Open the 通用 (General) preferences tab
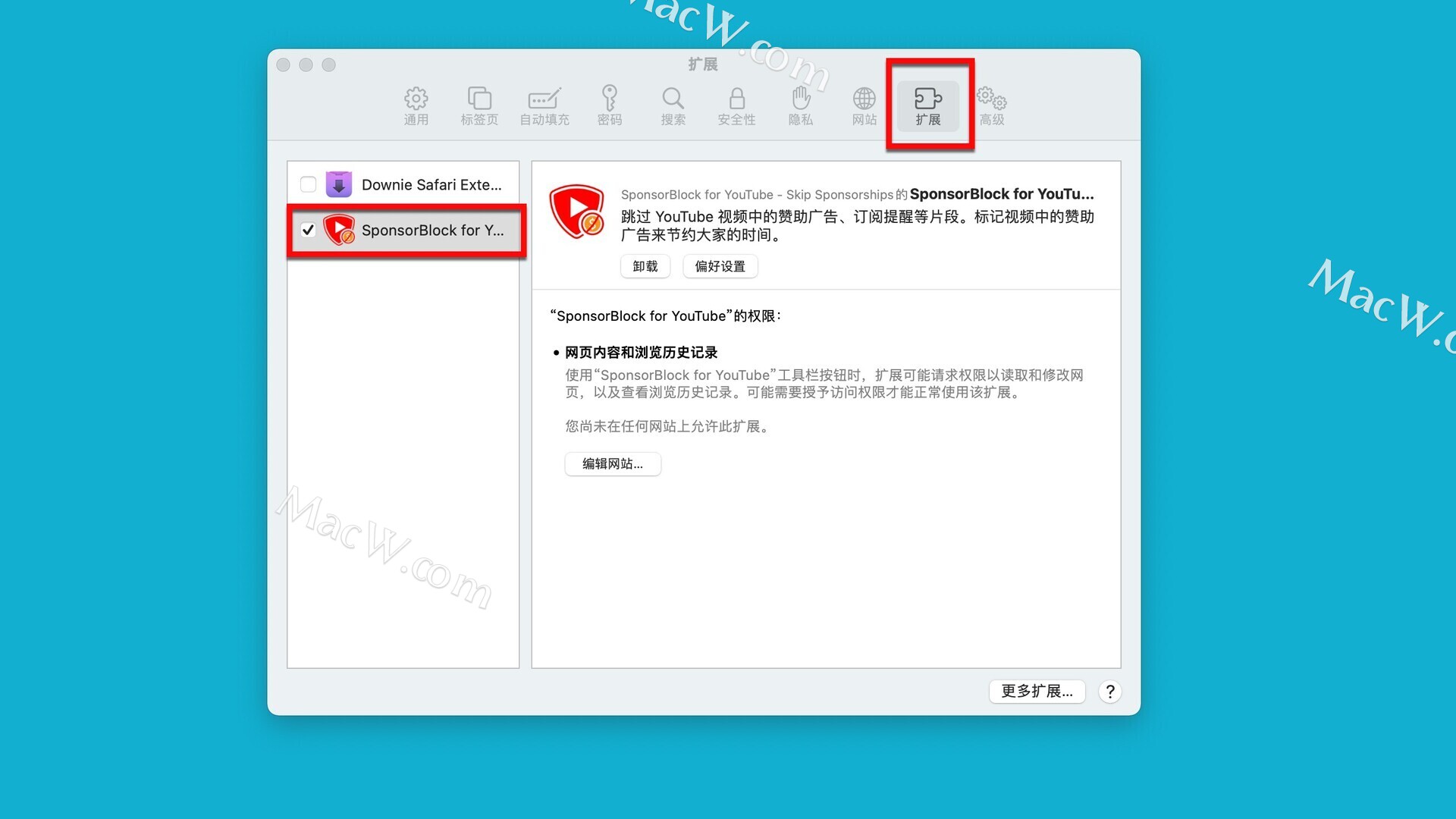This screenshot has width=1456, height=819. click(x=416, y=106)
